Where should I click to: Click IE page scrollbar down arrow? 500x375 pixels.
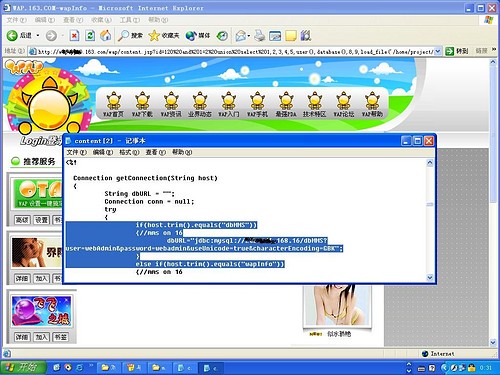click(493, 342)
